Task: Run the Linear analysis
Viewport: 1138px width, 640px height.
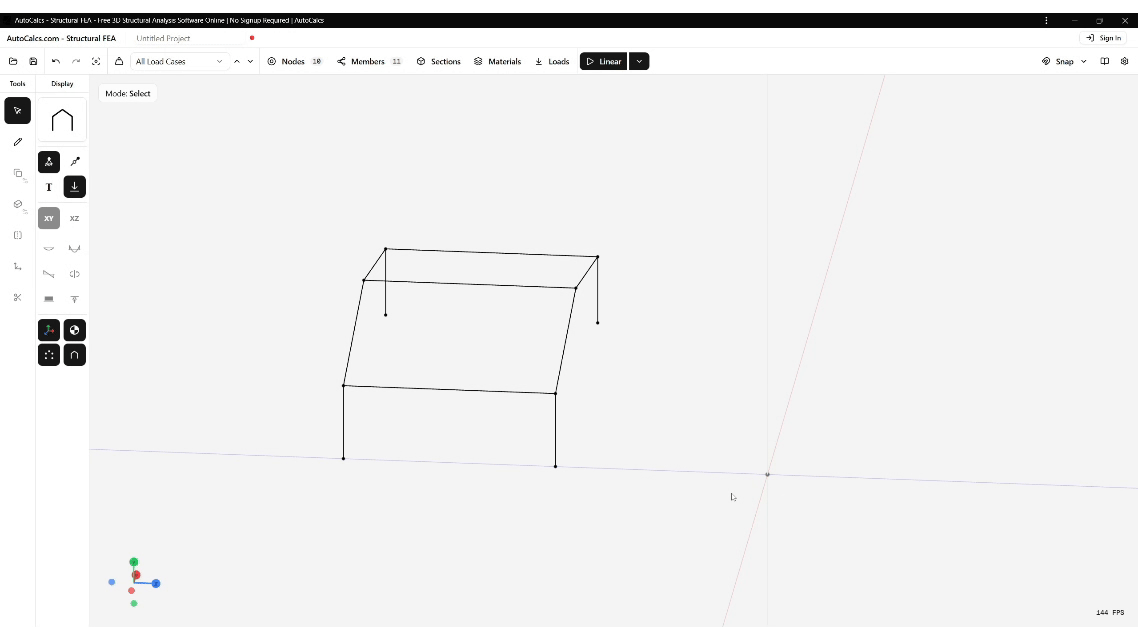Action: 603,61
